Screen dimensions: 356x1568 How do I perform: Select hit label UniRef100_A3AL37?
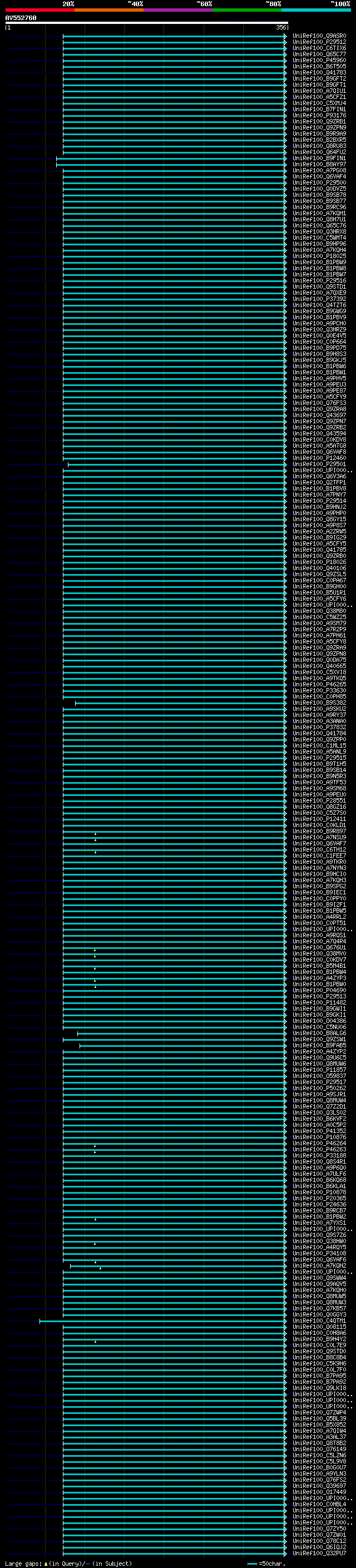tap(319, 1437)
